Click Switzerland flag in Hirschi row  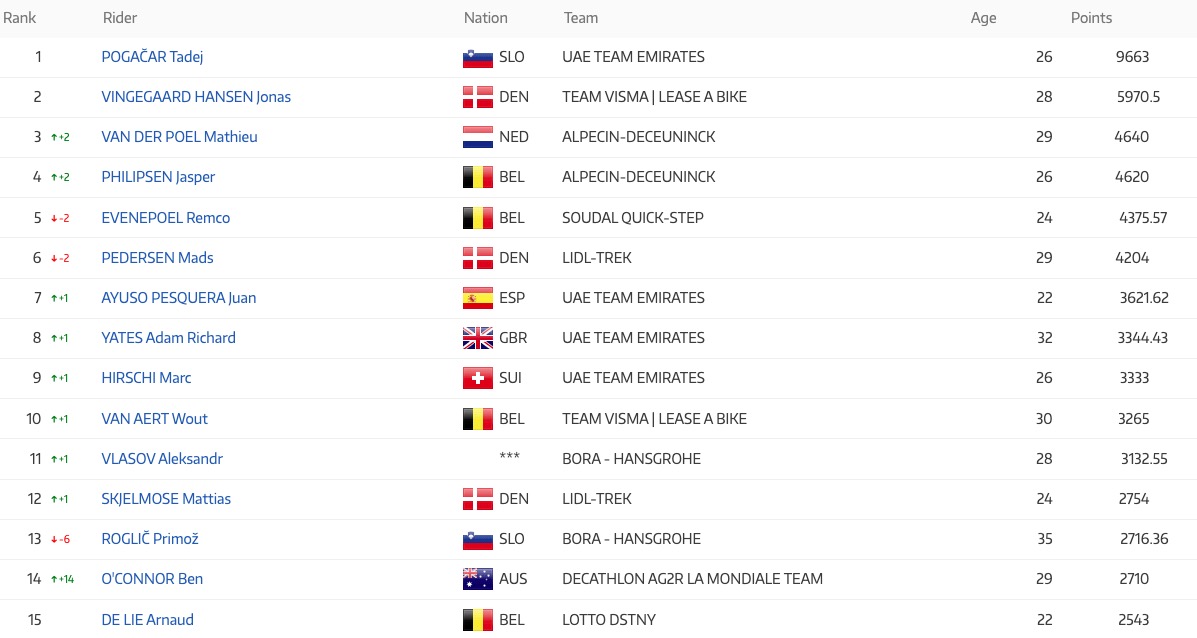coord(477,378)
